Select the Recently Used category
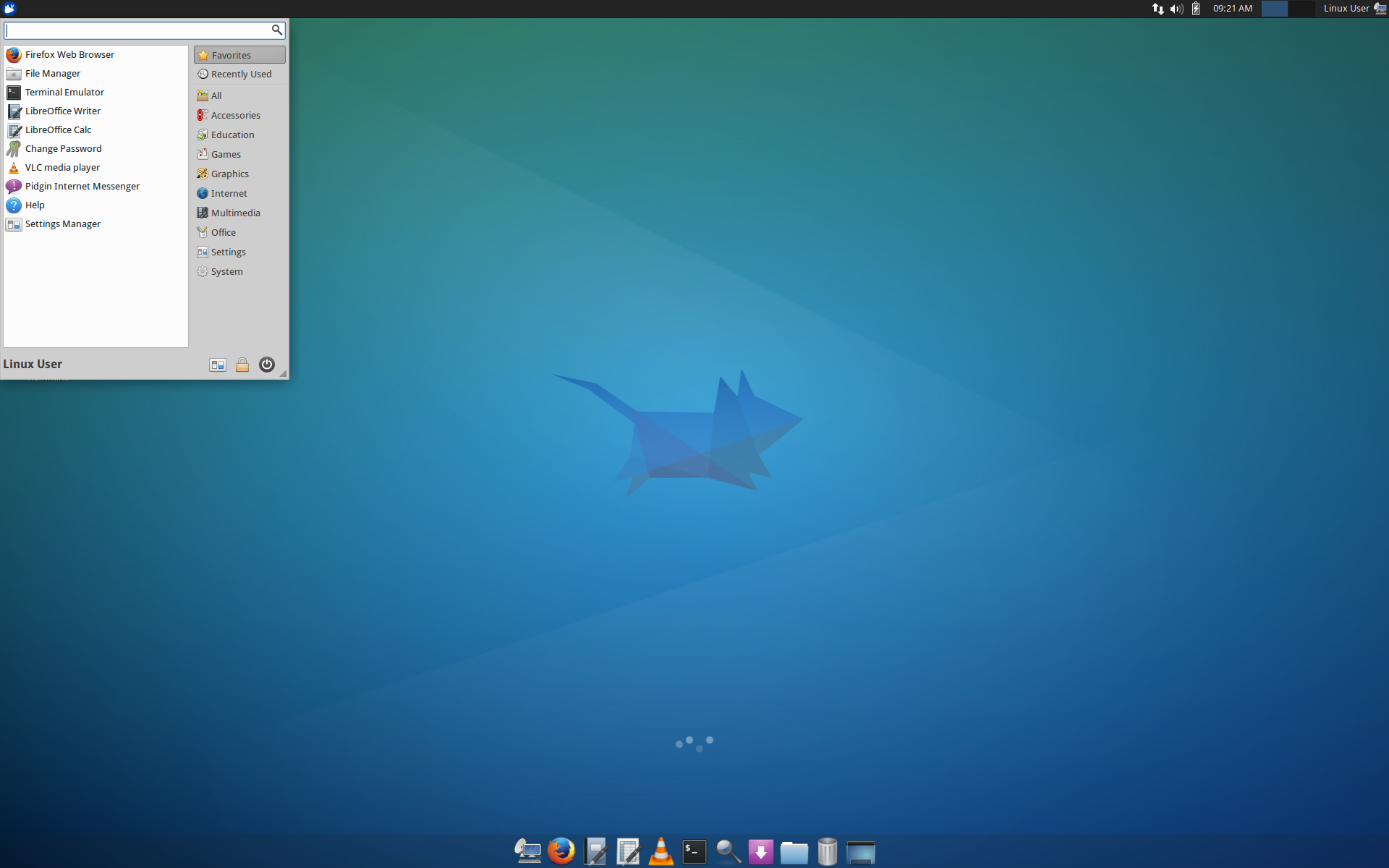This screenshot has height=868, width=1389. pos(240,74)
